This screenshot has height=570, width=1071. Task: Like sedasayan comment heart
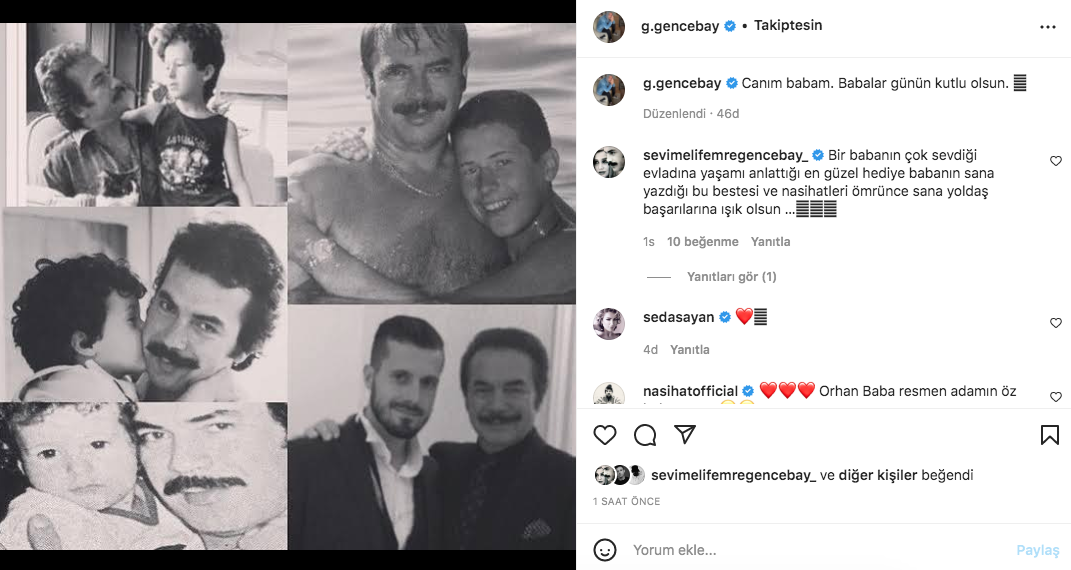pyautogui.click(x=1055, y=323)
